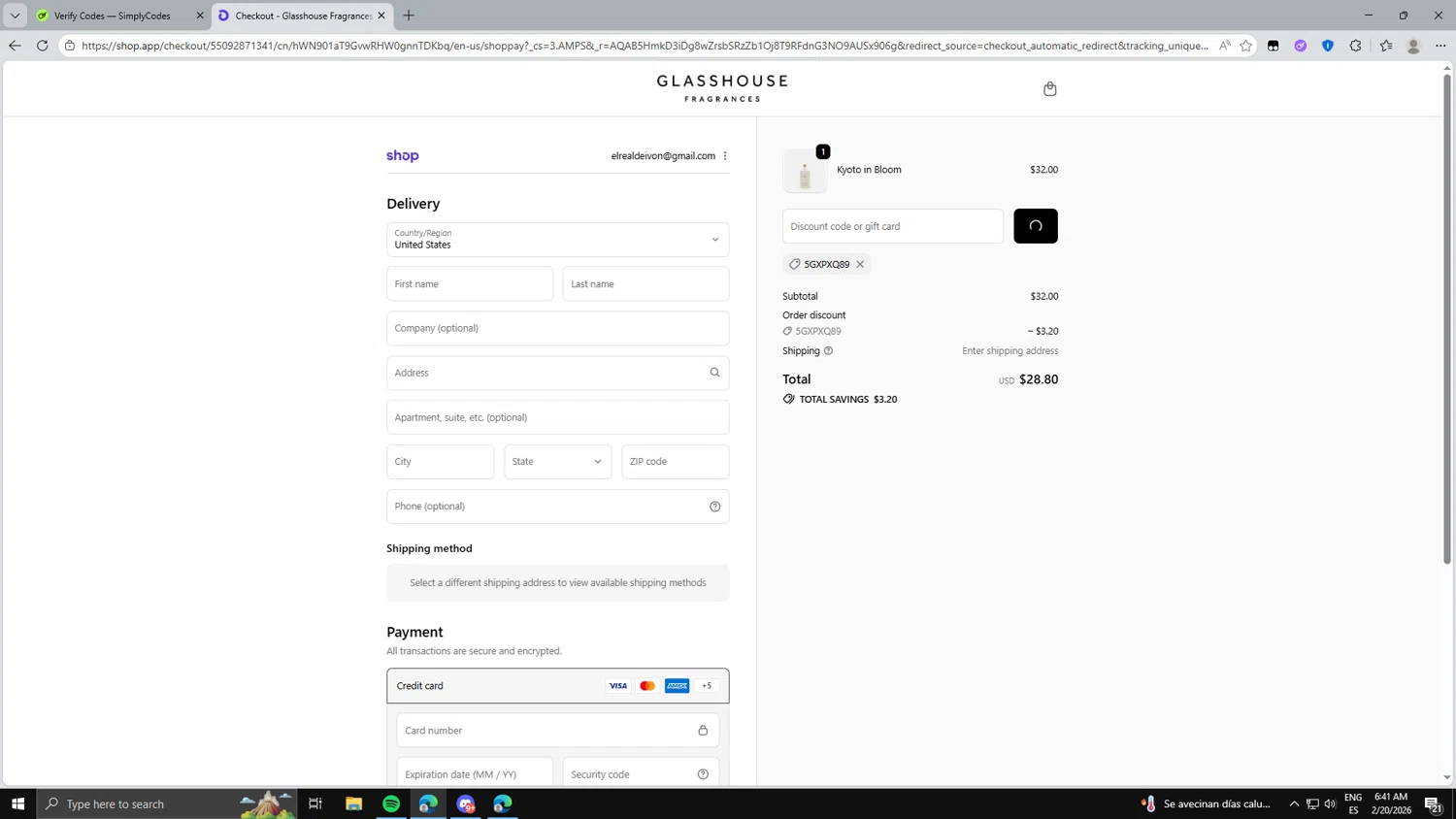Open Windows Start menu
This screenshot has width=1456, height=819.
tap(17, 803)
